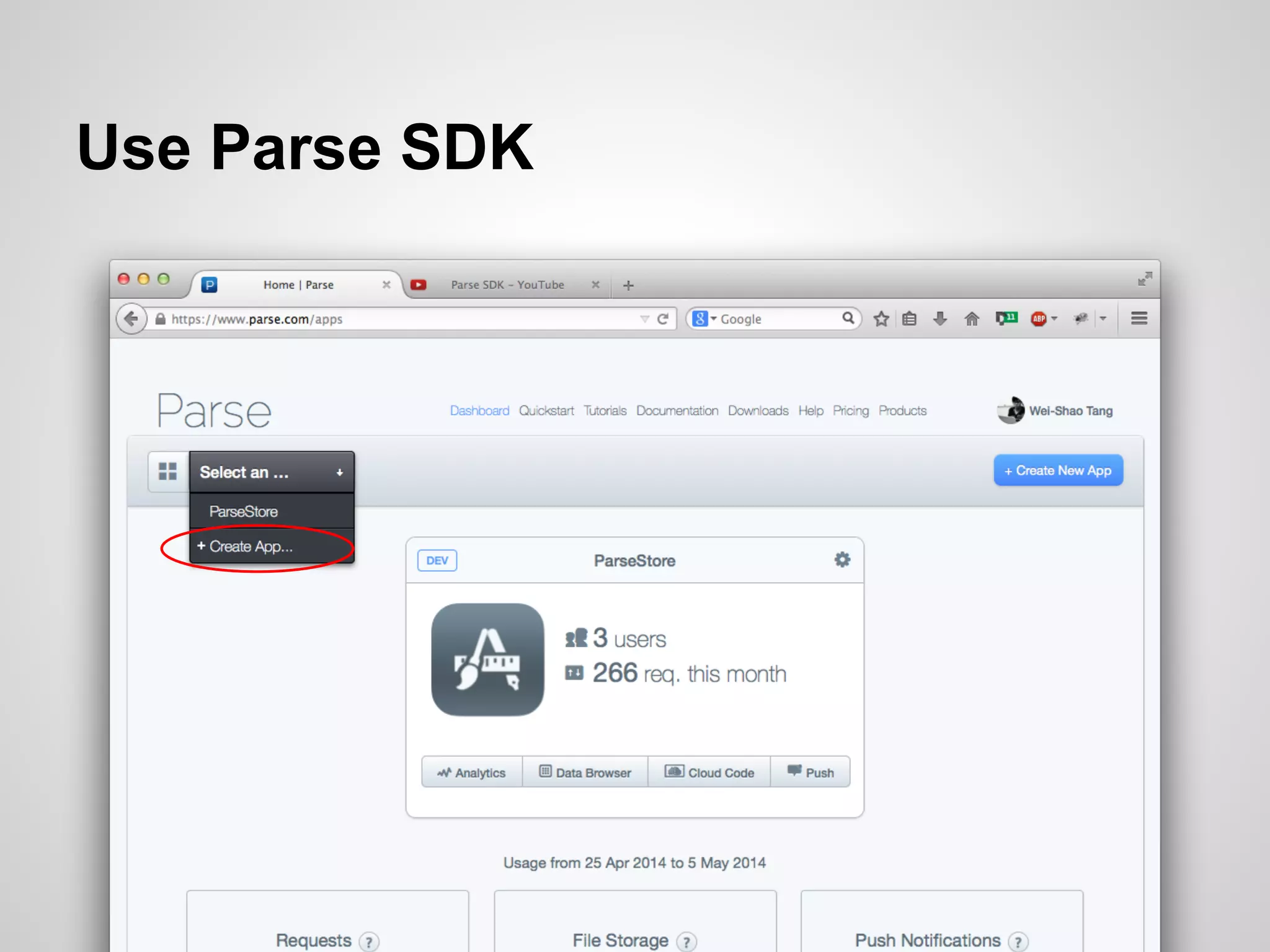Bookmark this page with the star icon

click(x=881, y=319)
